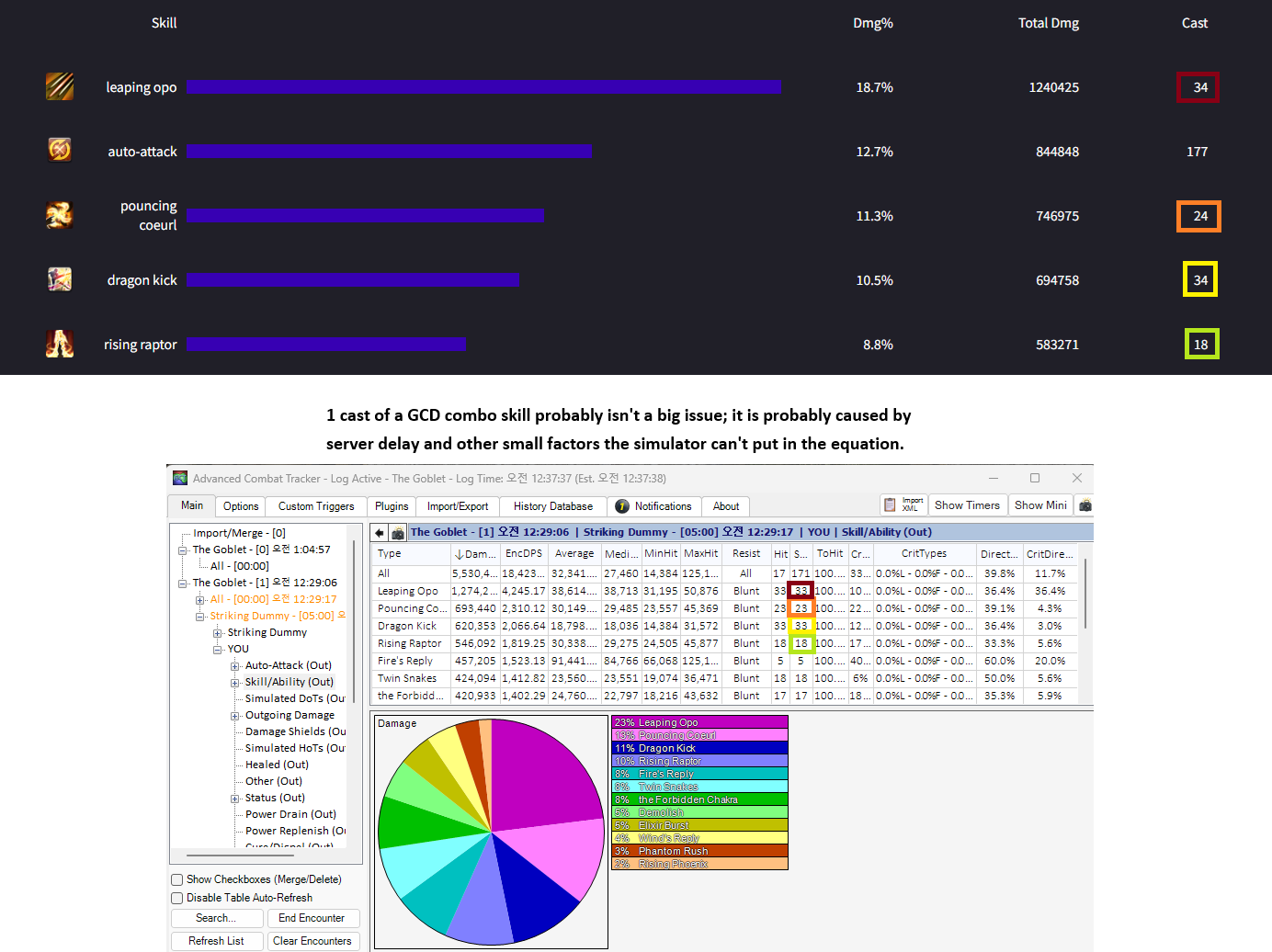Click the rising raptor skill icon
The width and height of the screenshot is (1272, 952).
click(60, 344)
